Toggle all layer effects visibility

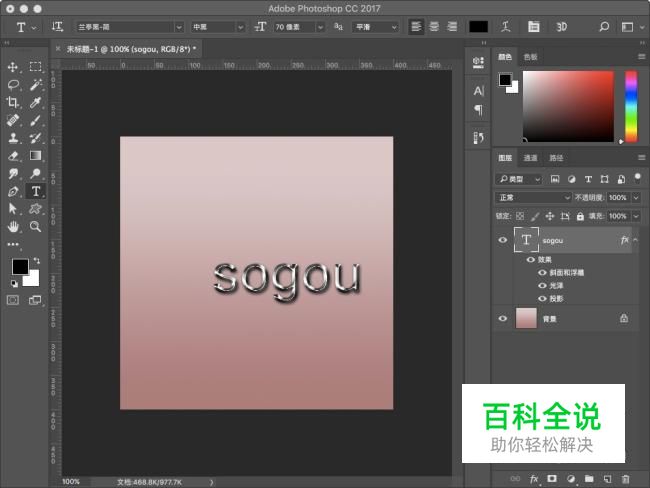pyautogui.click(x=531, y=260)
